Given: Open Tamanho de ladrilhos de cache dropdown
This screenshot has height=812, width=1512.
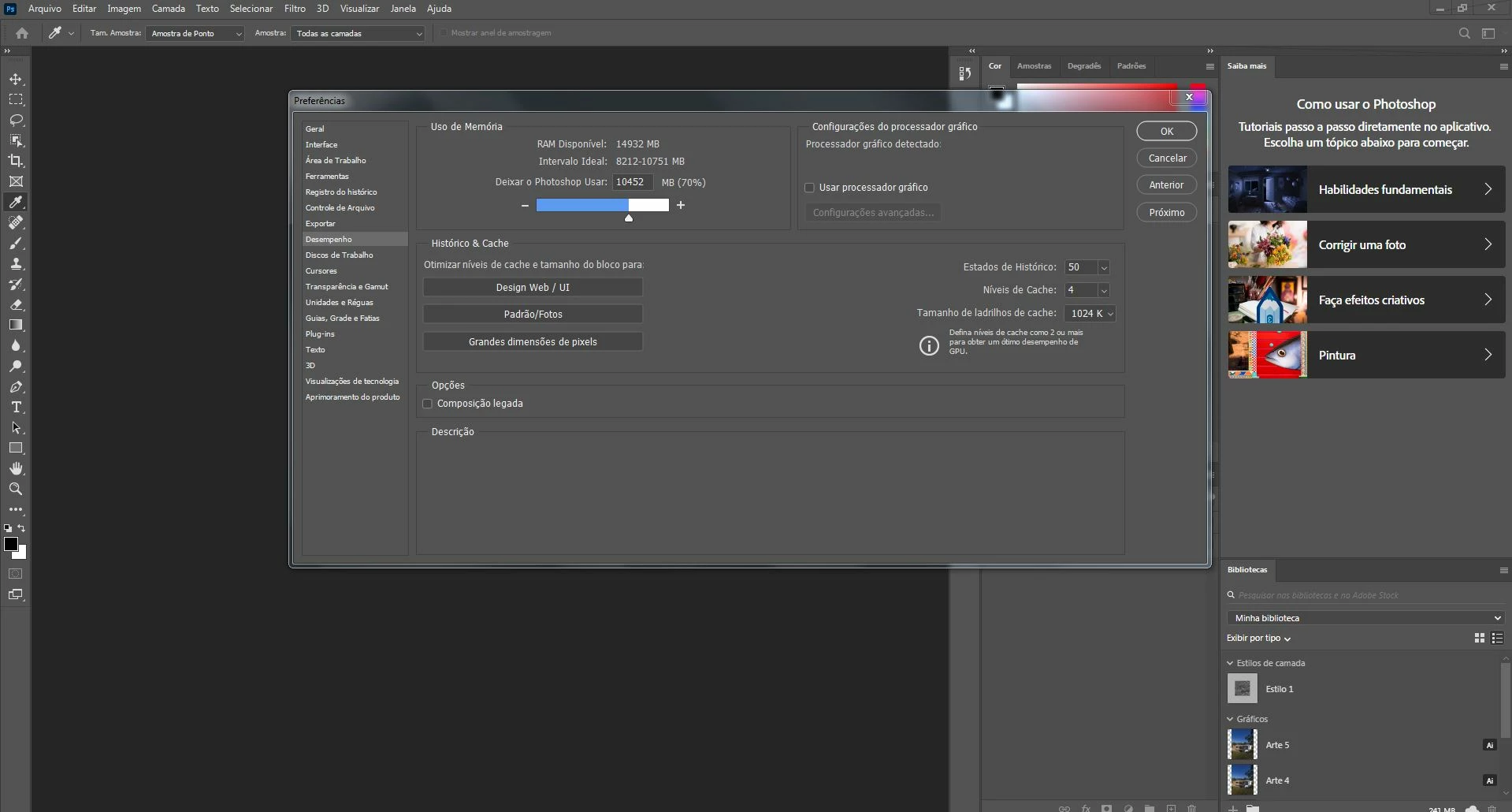Looking at the screenshot, I should tap(1090, 313).
